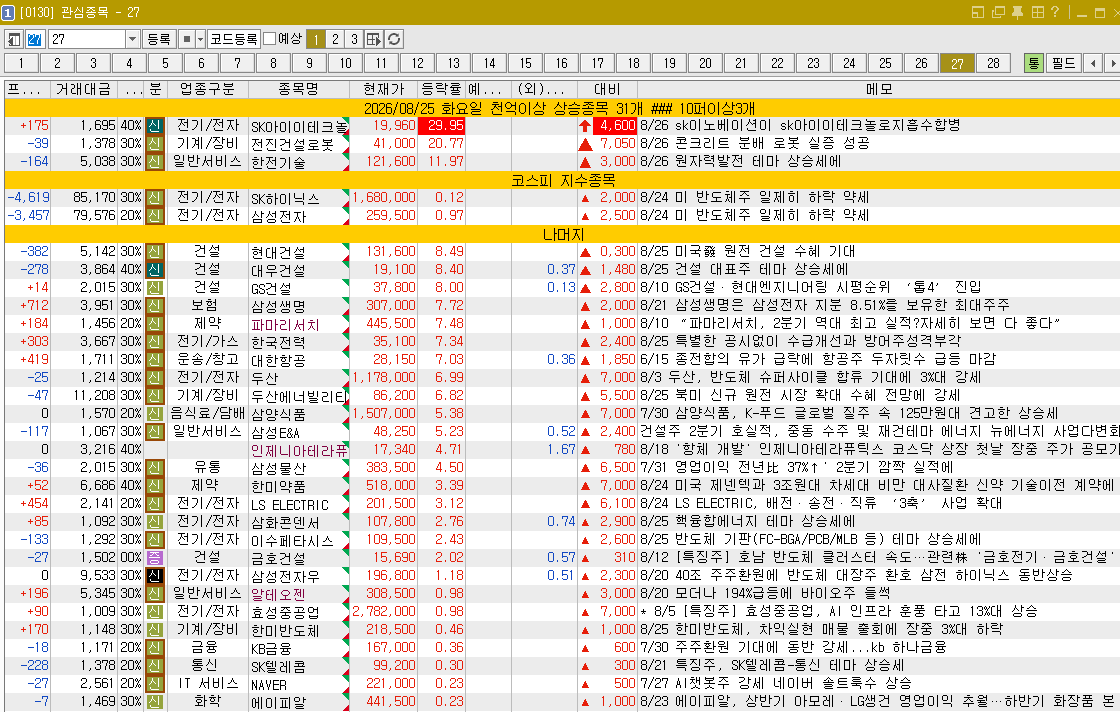
Task: Click the blue 27 group icon
Action: coord(34,39)
